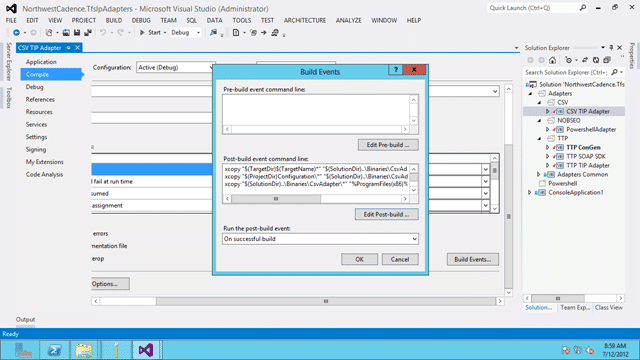Open File Explorer from the taskbar
The image size is (640, 360).
pos(84,350)
